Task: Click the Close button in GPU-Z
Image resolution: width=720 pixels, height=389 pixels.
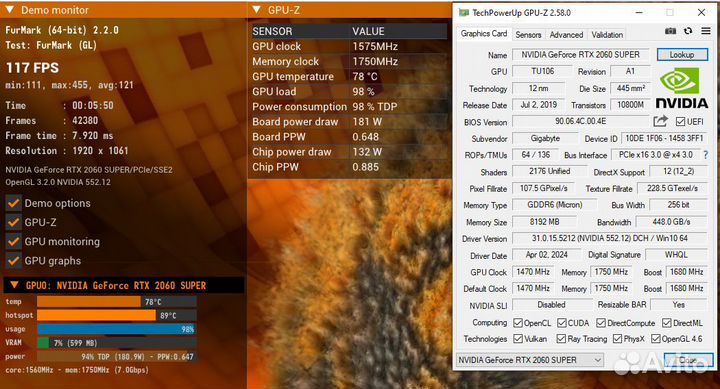Action: pos(688,360)
